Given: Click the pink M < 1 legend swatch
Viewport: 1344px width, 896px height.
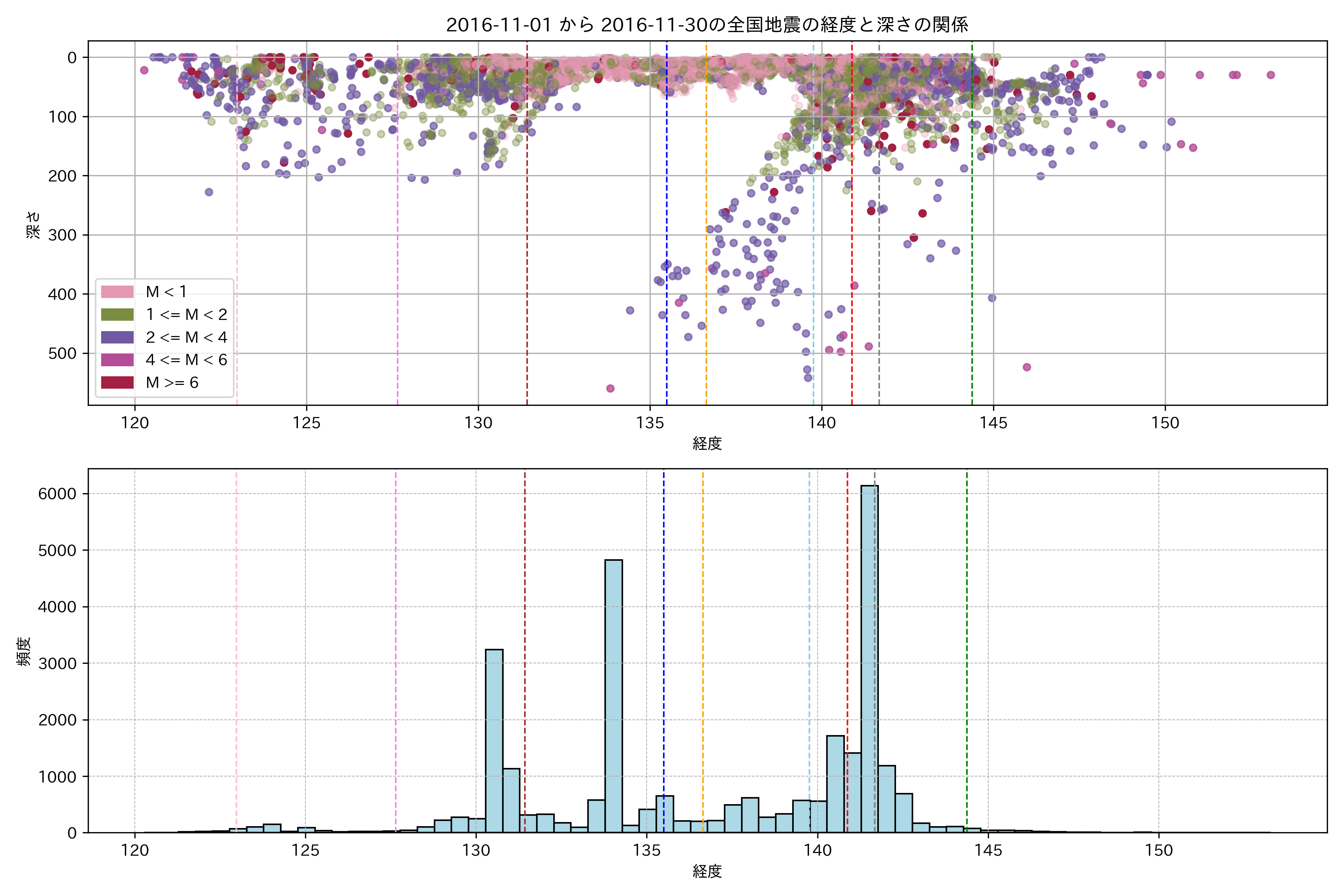Looking at the screenshot, I should coord(117,292).
